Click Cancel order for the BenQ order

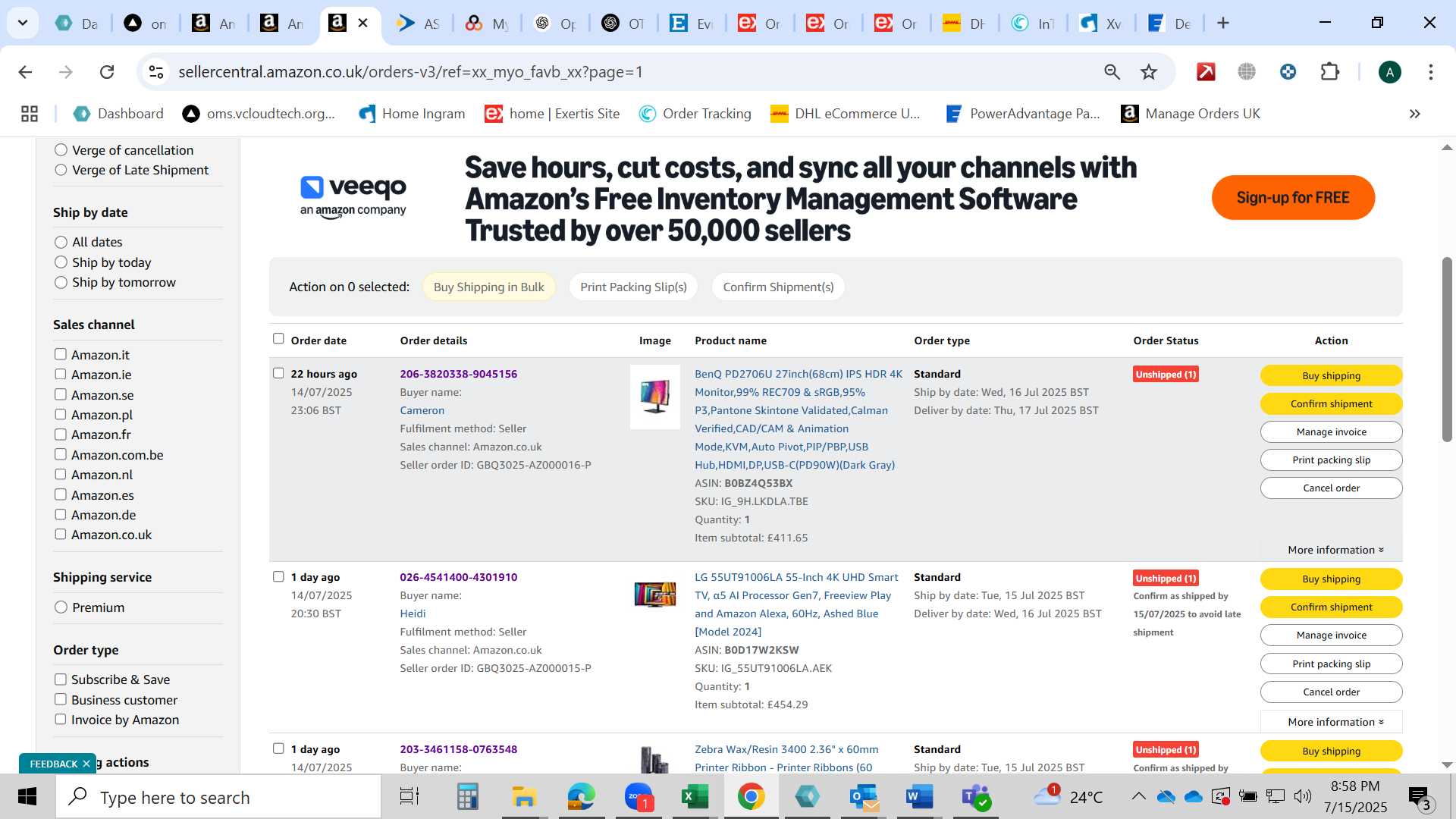(x=1331, y=488)
